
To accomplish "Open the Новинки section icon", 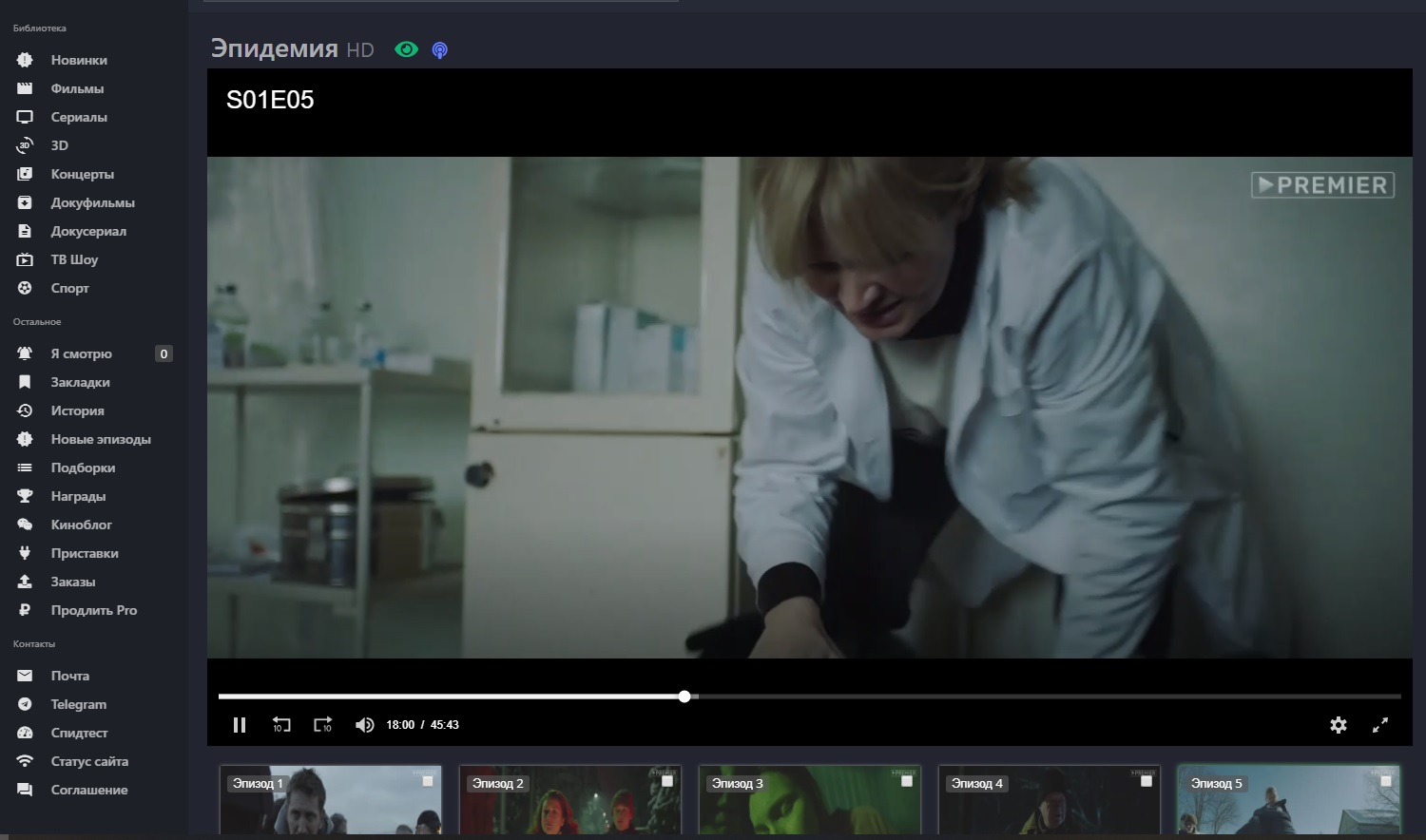I will click(25, 60).
